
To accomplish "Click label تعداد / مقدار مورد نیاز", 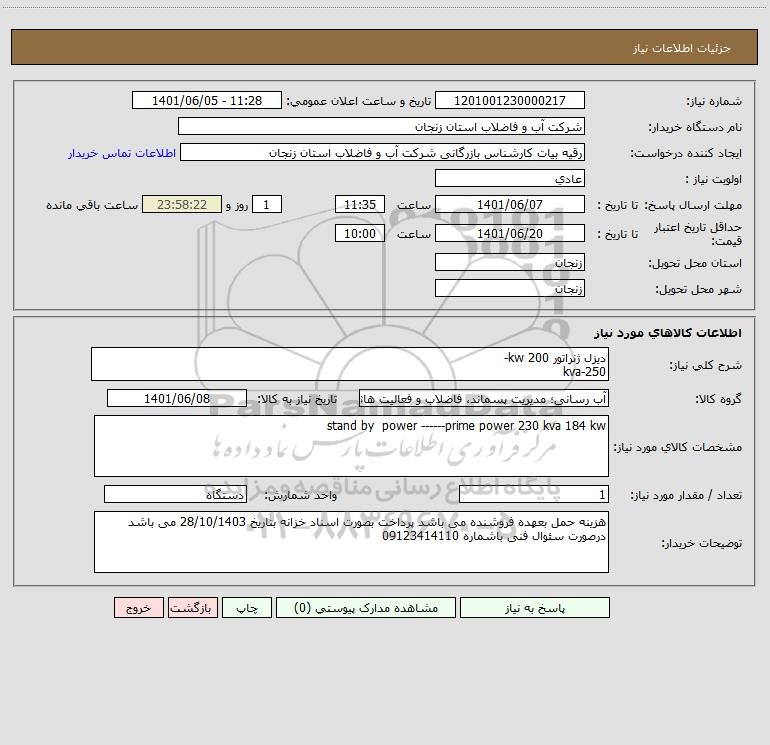I will point(686,495).
